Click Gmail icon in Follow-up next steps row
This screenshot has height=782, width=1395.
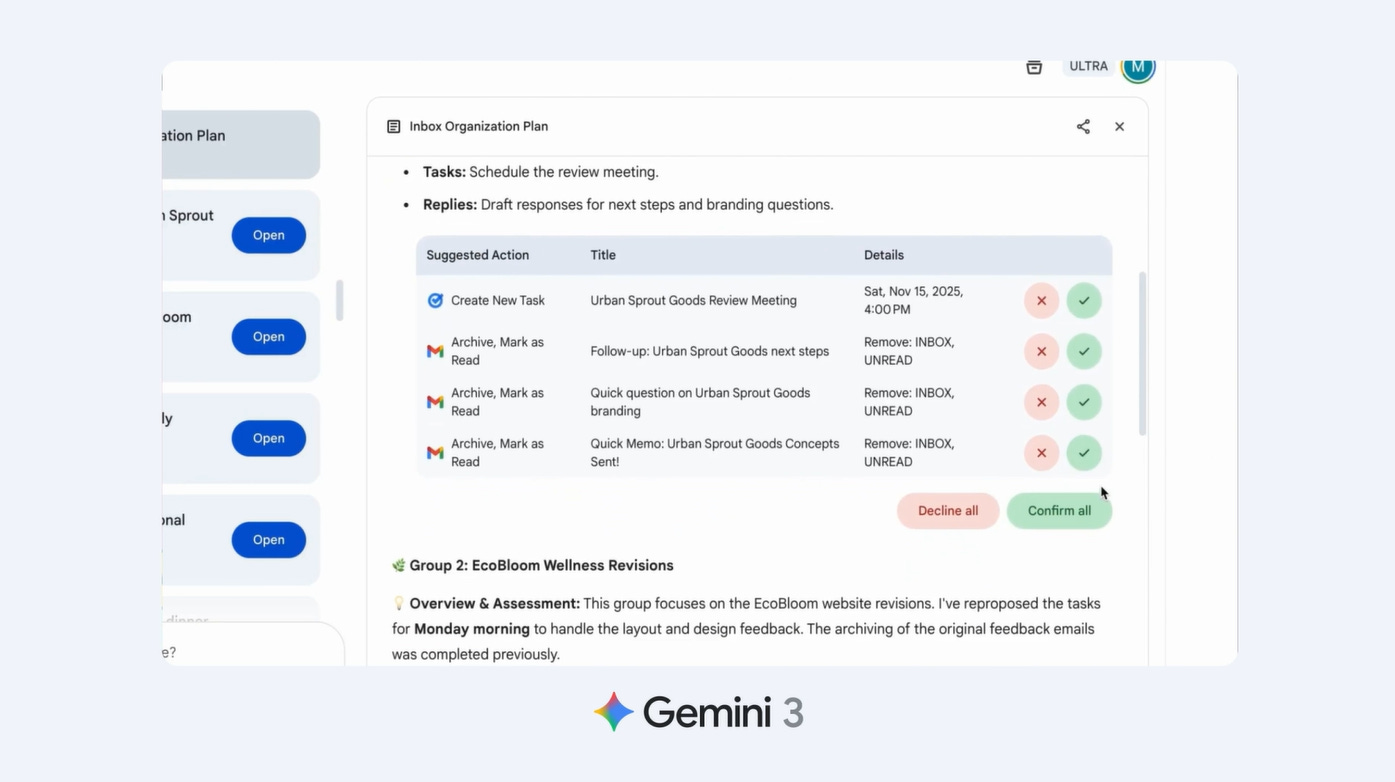pos(435,351)
